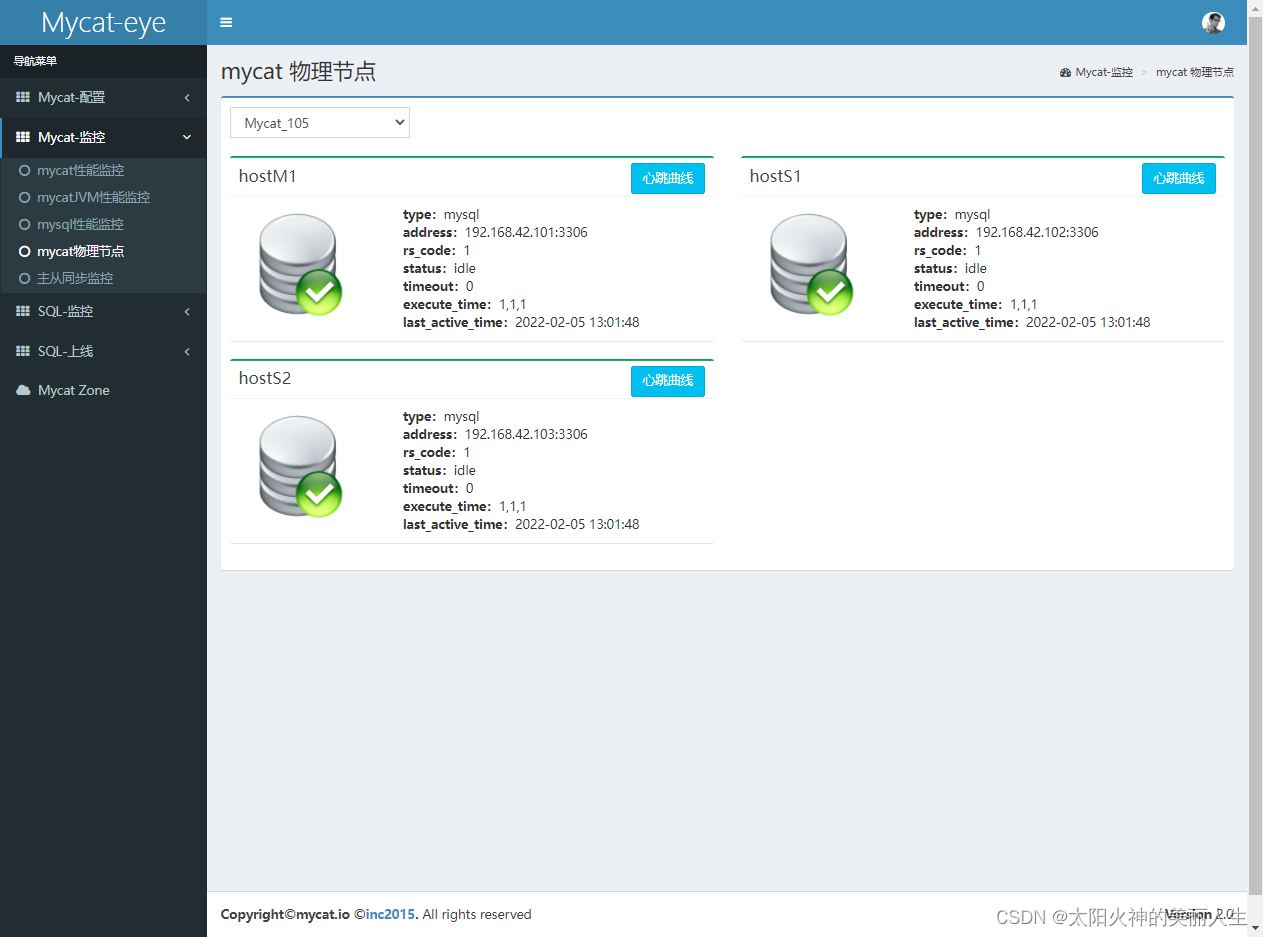Toggle the hamburger sidebar menu icon
The height and width of the screenshot is (937, 1263).
(226, 22)
